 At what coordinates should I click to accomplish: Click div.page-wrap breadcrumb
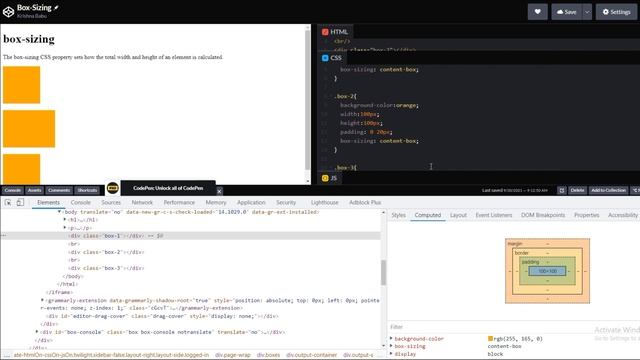tap(233, 355)
